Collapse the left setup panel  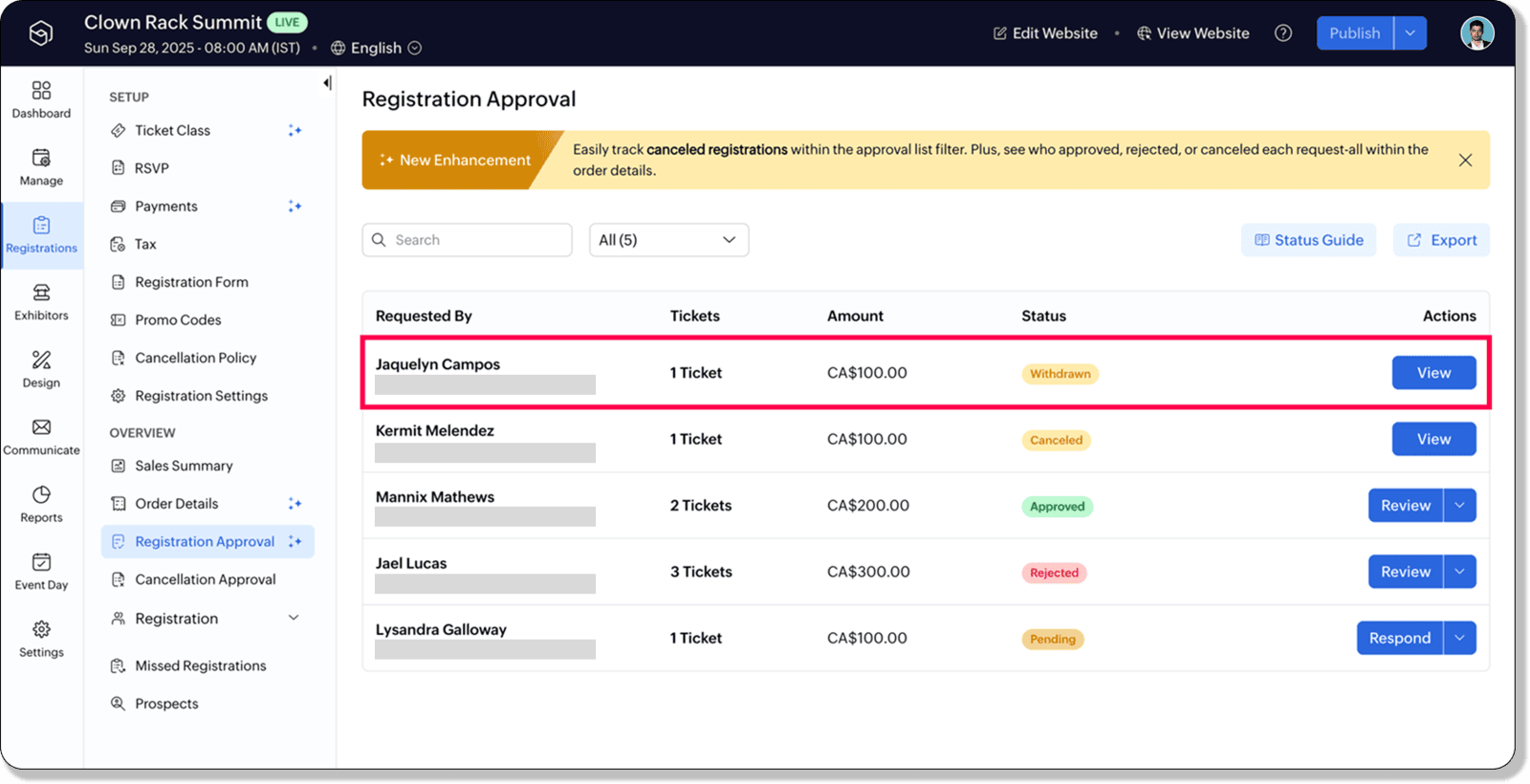[327, 83]
